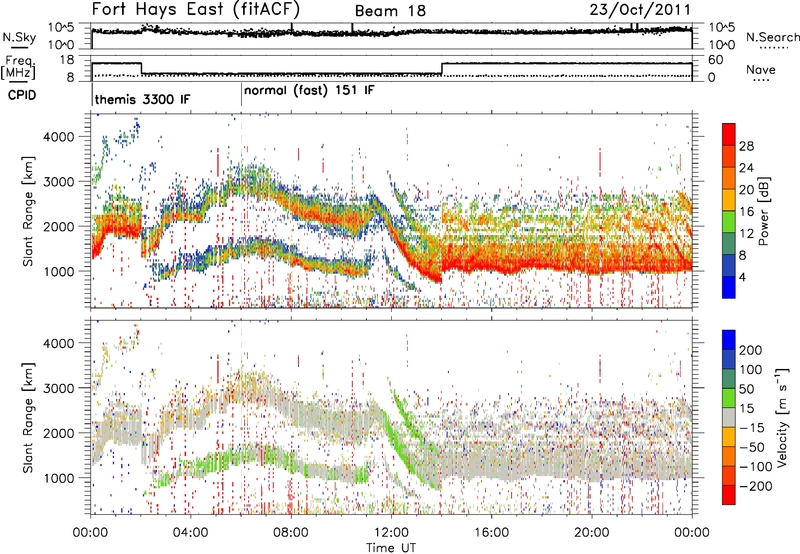Screen dimensions: 800x554
Task: Click 'Slant Range [km]' label of velocity panel
Action: pyautogui.click(x=28, y=417)
